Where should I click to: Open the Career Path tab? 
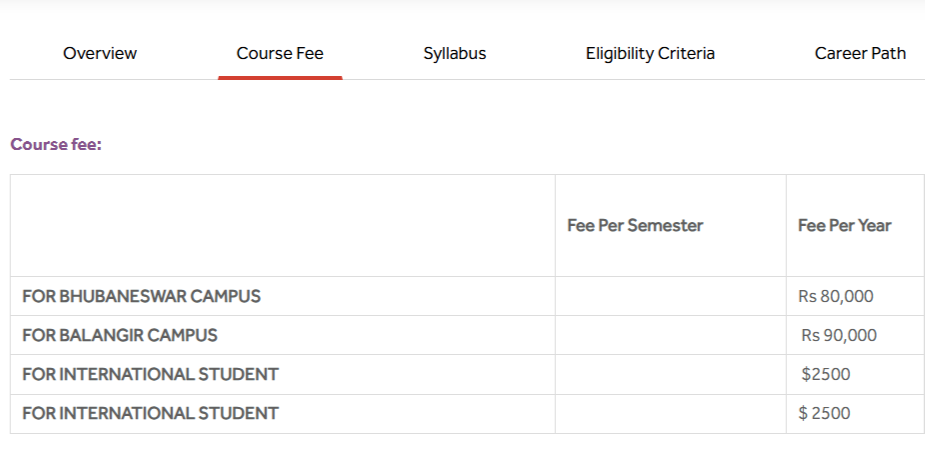pos(860,54)
